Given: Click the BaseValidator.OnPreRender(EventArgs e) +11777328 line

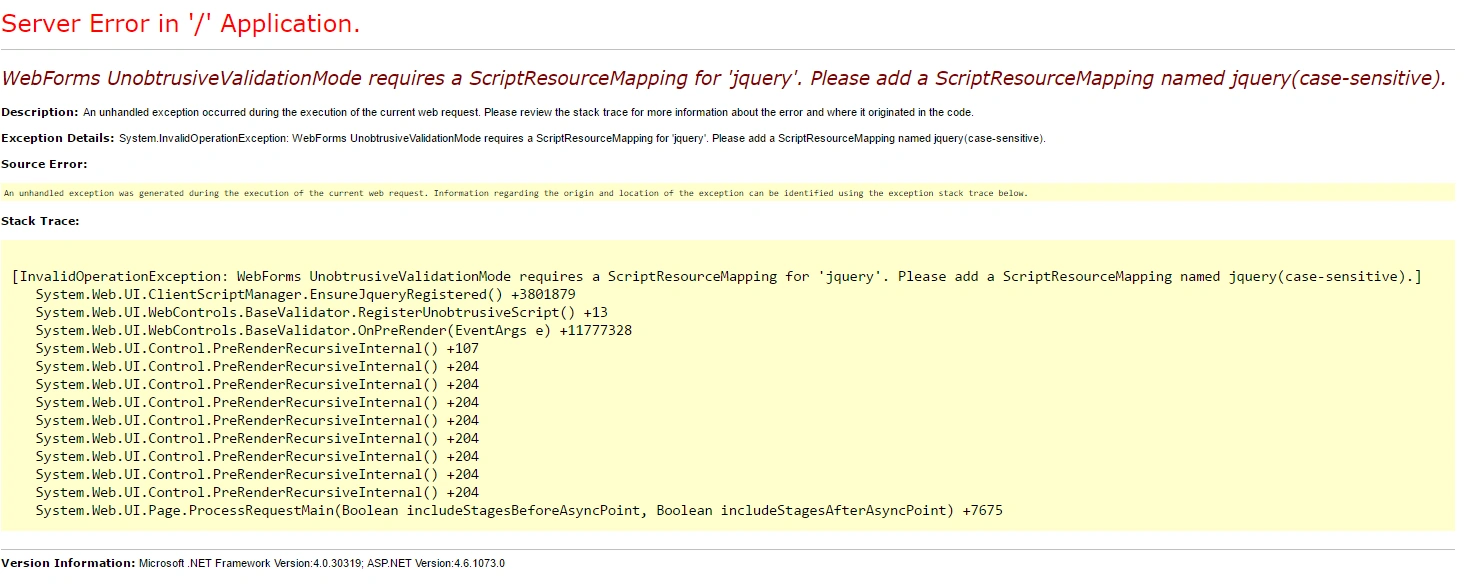Looking at the screenshot, I should click(333, 330).
